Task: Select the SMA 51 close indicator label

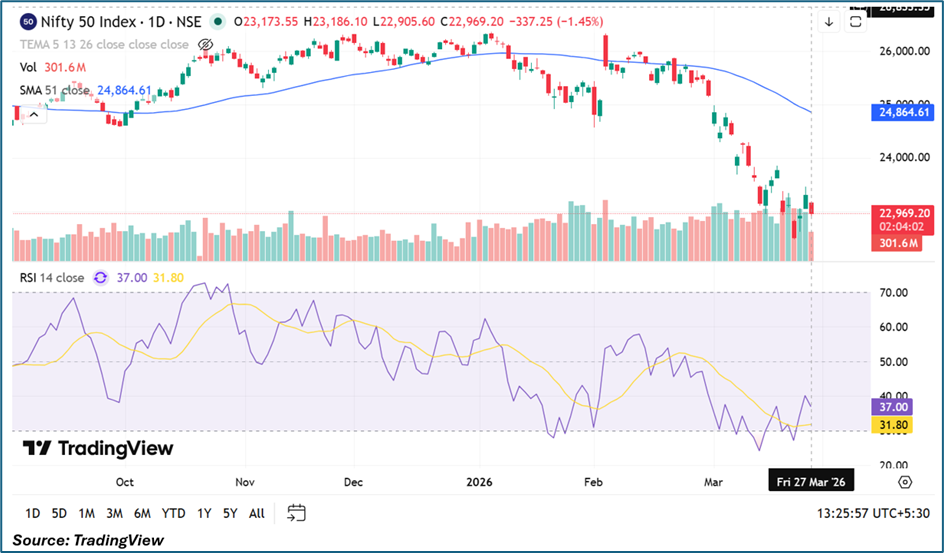Action: pyautogui.click(x=56, y=90)
